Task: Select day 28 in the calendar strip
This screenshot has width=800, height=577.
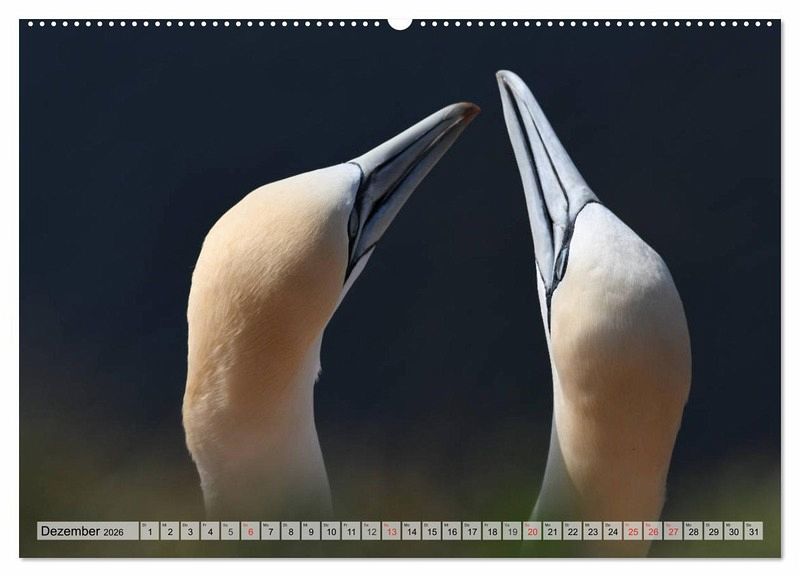Action: point(694,531)
